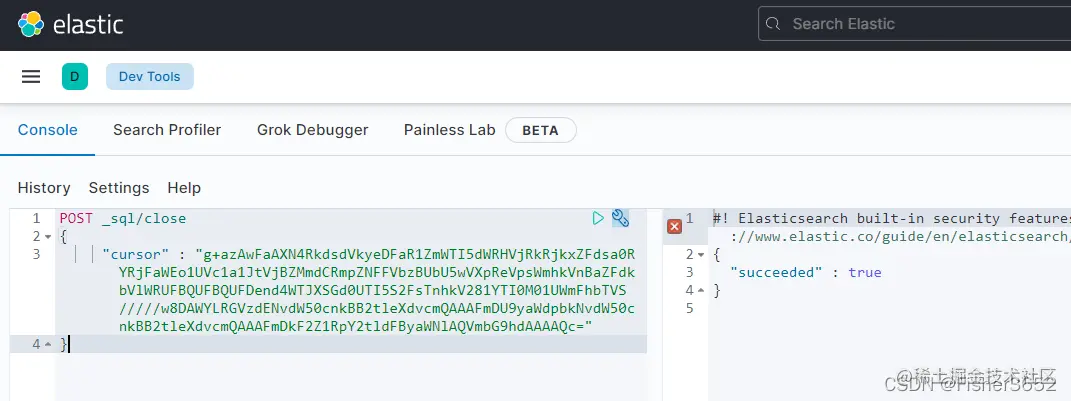
Task: Click the red error marker on response line 1
Action: click(x=674, y=226)
